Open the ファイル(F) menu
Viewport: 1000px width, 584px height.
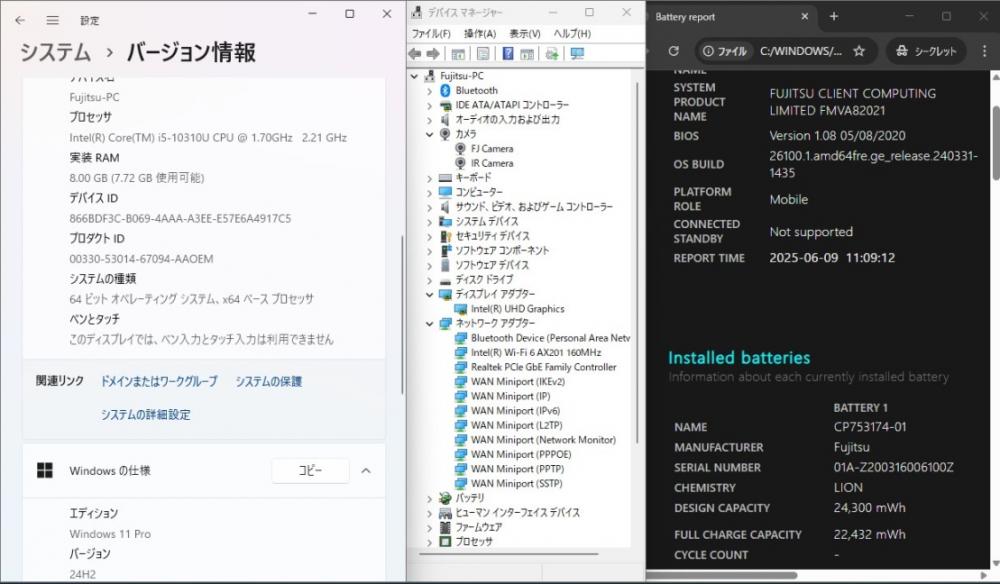pyautogui.click(x=431, y=34)
